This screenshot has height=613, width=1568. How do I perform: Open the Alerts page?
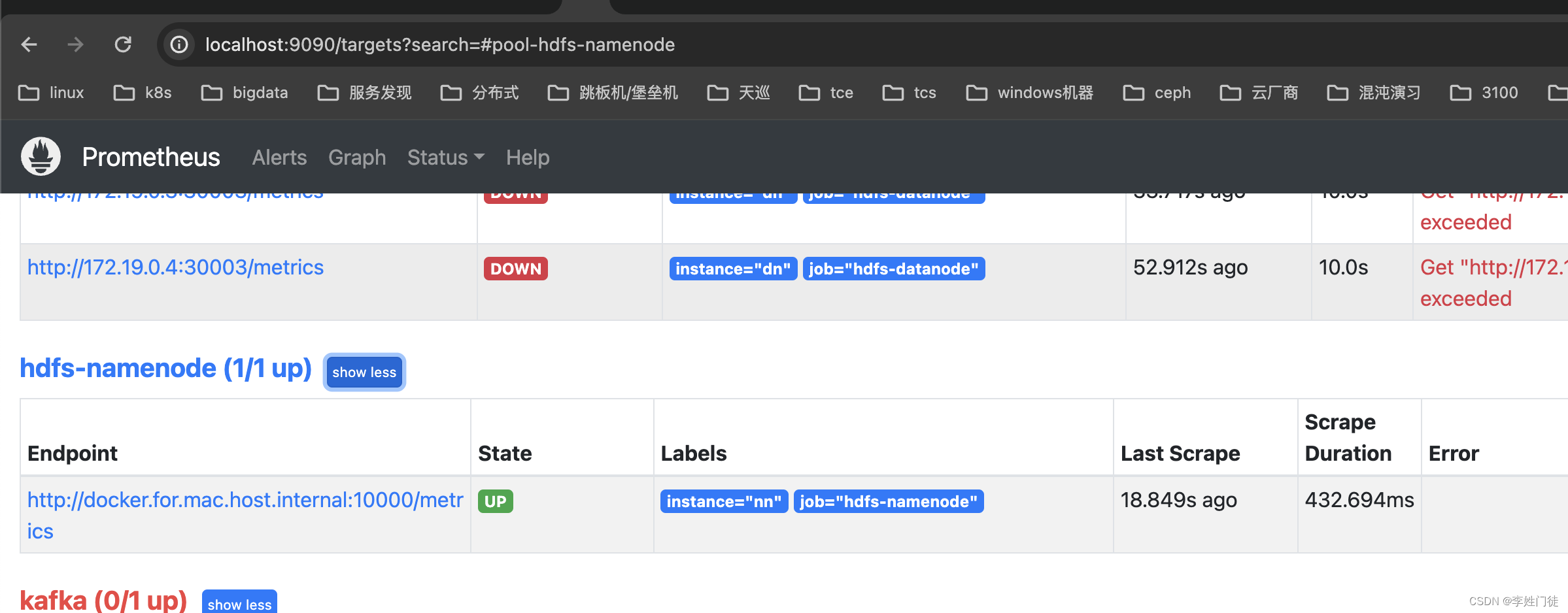tap(279, 157)
